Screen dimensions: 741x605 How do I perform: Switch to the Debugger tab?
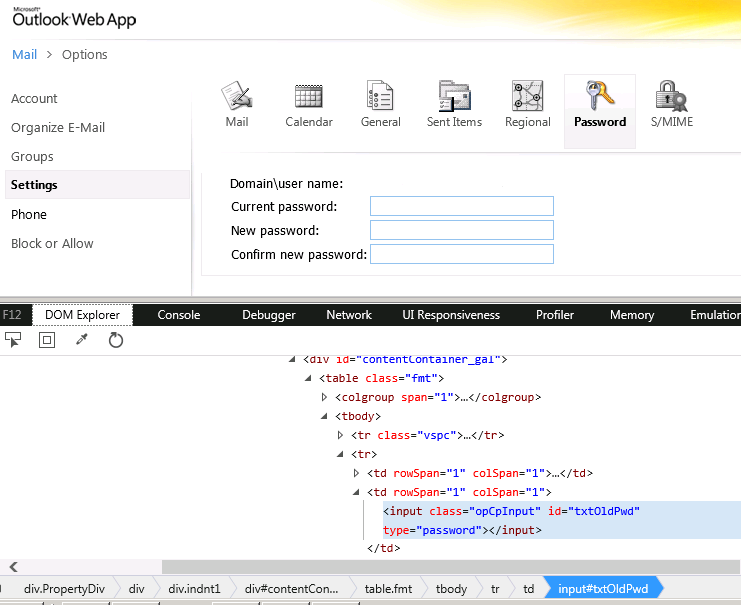pyautogui.click(x=268, y=315)
